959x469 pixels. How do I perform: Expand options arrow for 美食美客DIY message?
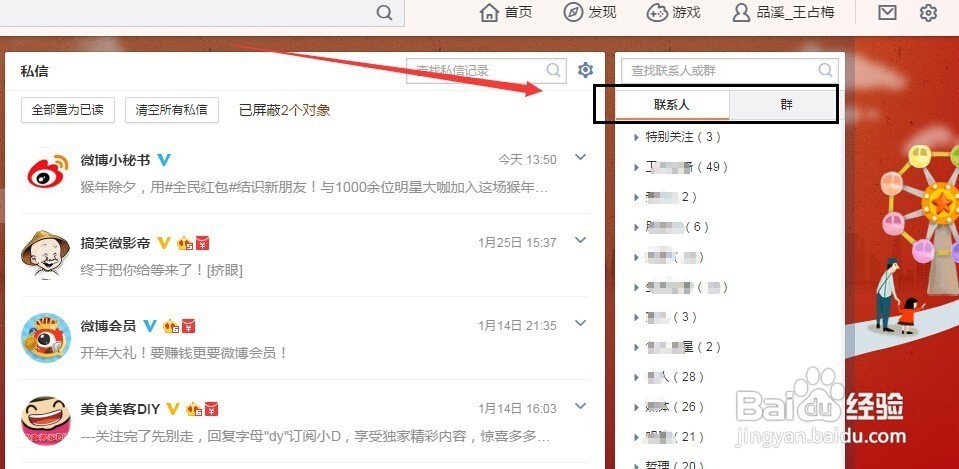click(x=581, y=407)
